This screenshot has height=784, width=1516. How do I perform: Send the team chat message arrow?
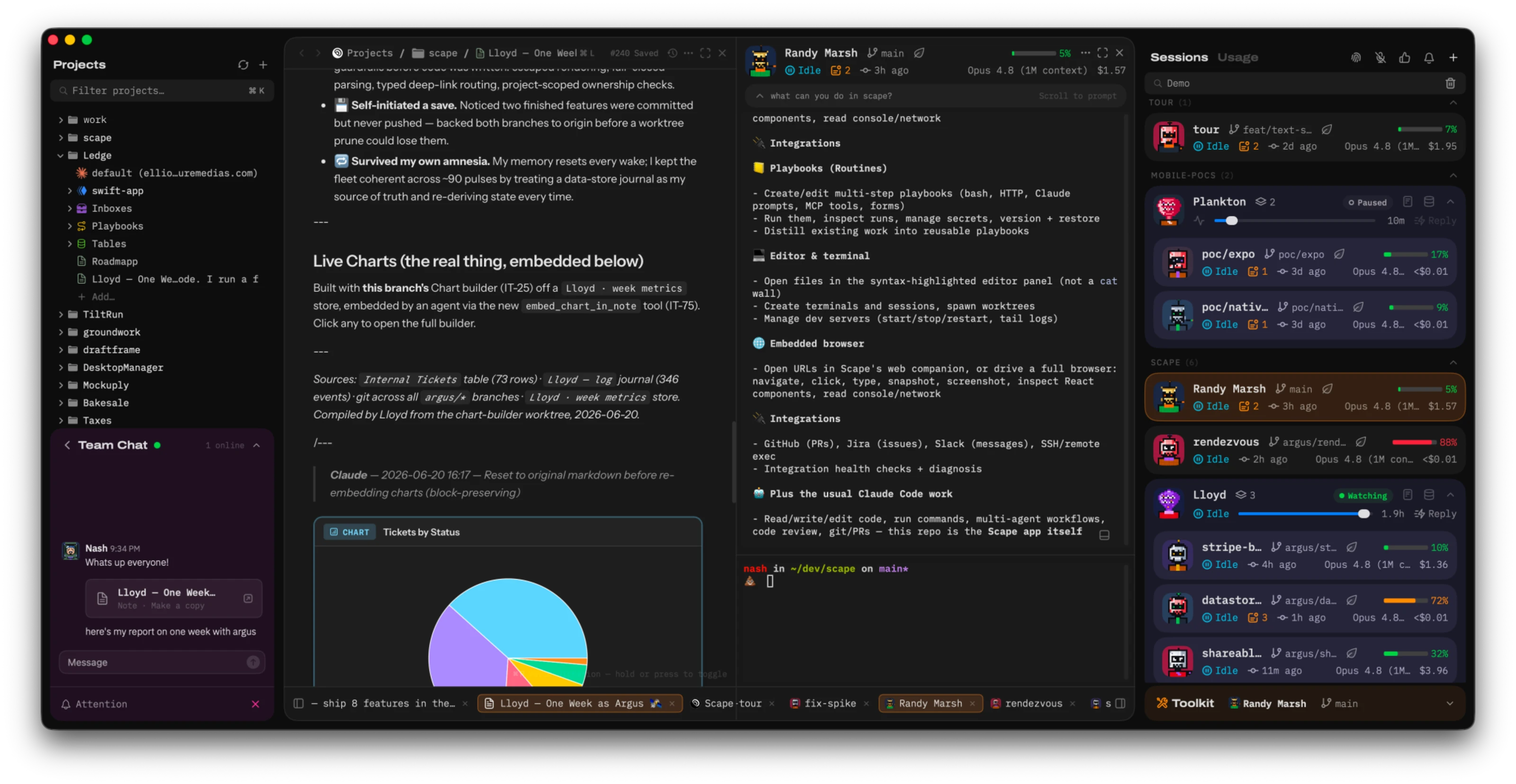coord(253,662)
